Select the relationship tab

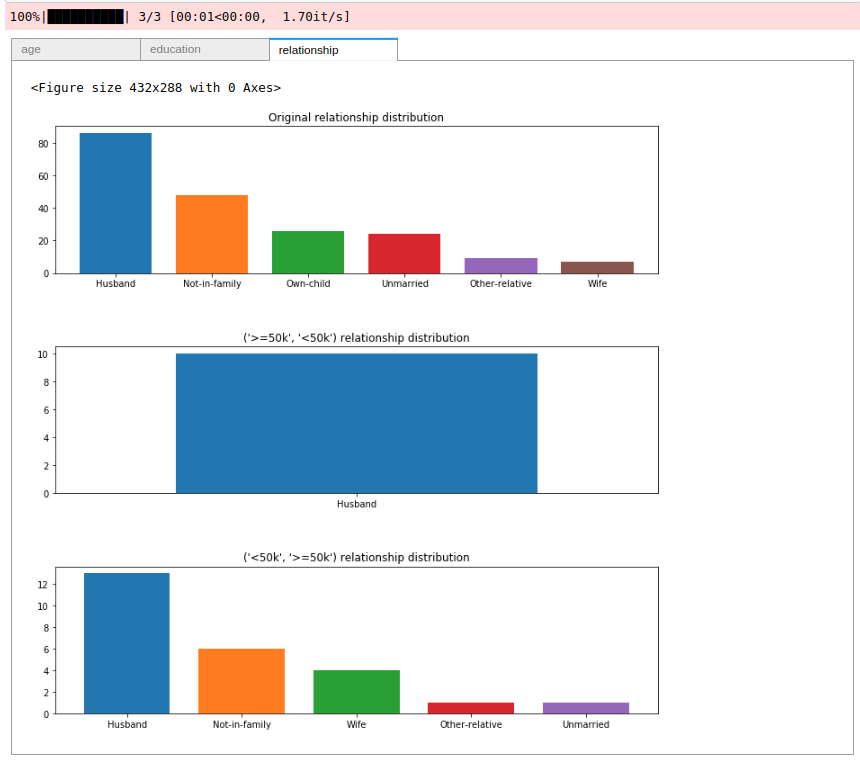click(332, 49)
